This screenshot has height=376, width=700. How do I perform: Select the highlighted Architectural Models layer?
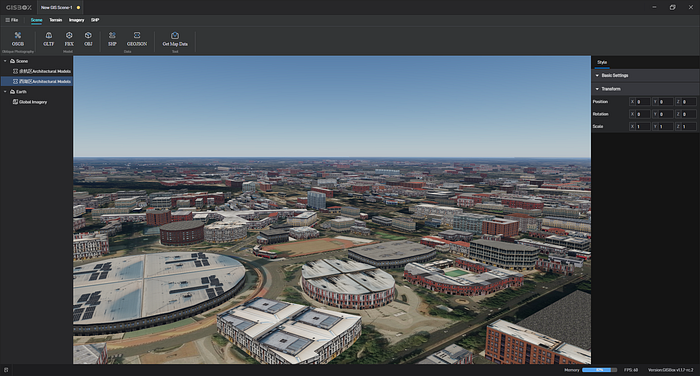(37, 82)
